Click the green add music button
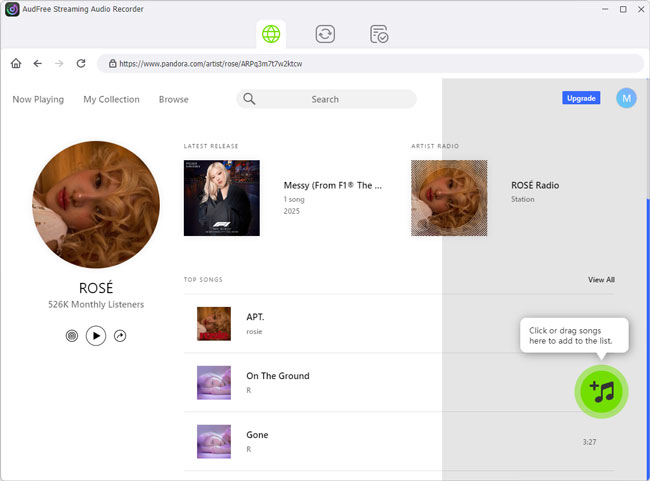Image resolution: width=650 pixels, height=481 pixels. [x=601, y=392]
